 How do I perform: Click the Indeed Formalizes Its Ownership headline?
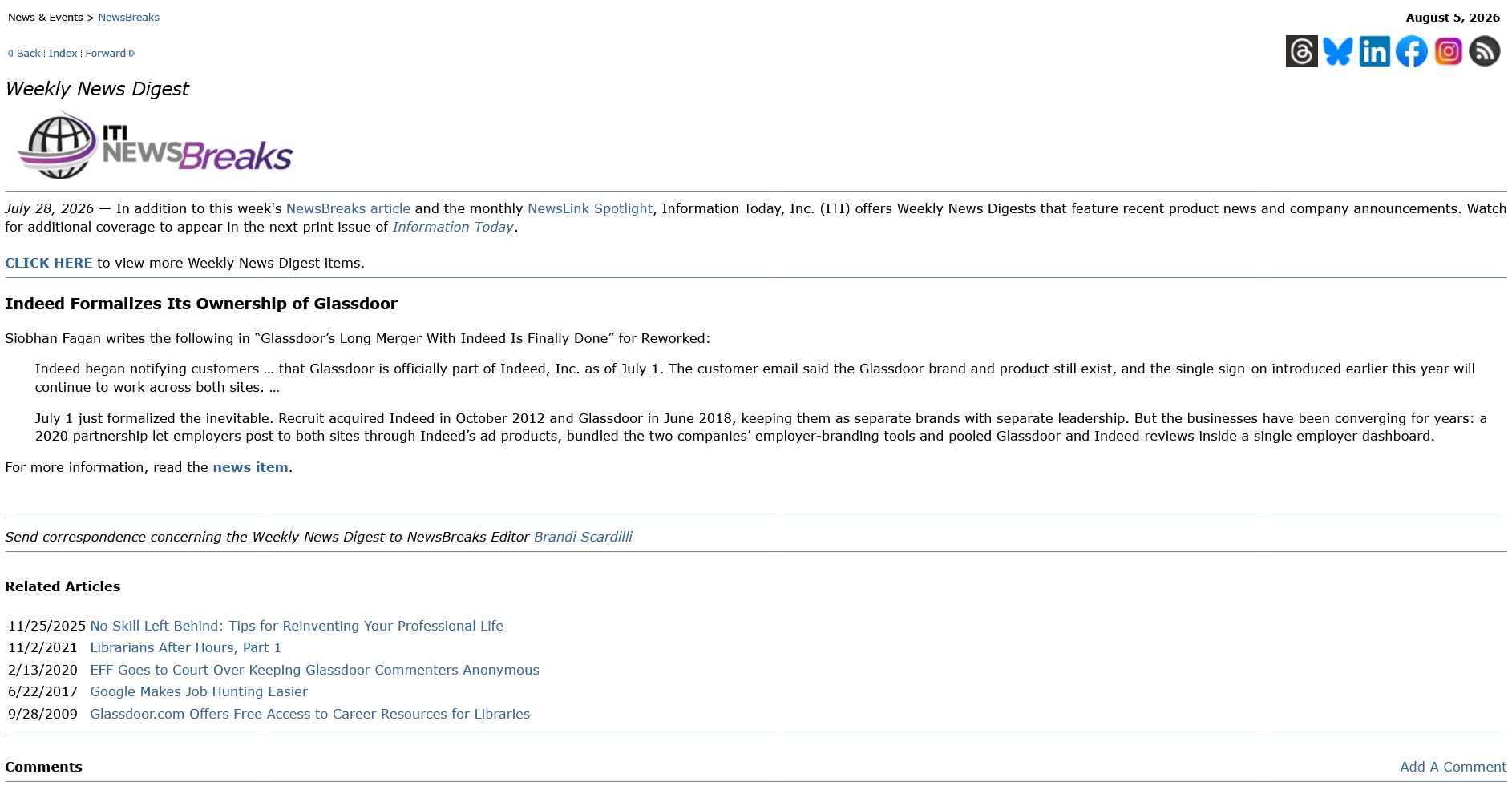(x=201, y=304)
